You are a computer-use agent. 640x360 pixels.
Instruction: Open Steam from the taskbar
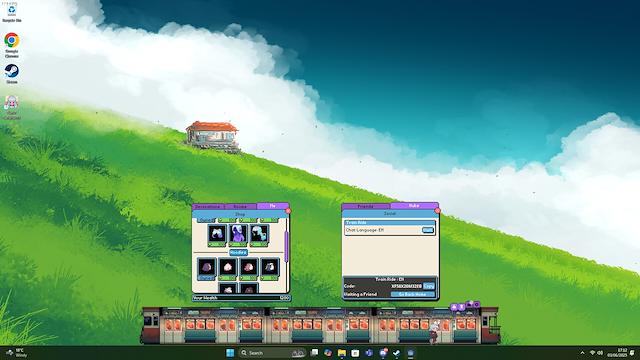[x=396, y=353]
